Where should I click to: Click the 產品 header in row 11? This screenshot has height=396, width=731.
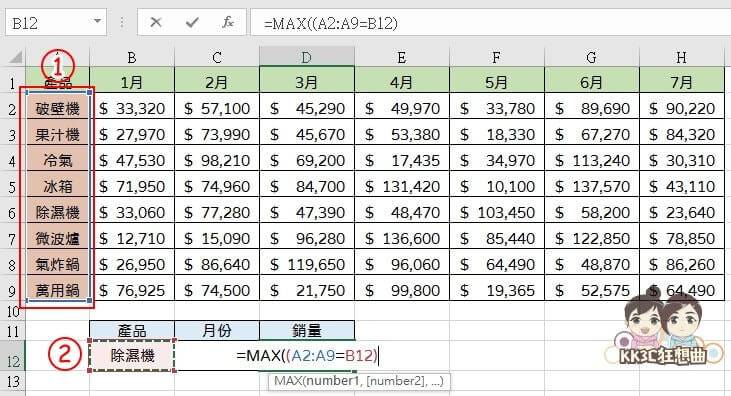132,331
